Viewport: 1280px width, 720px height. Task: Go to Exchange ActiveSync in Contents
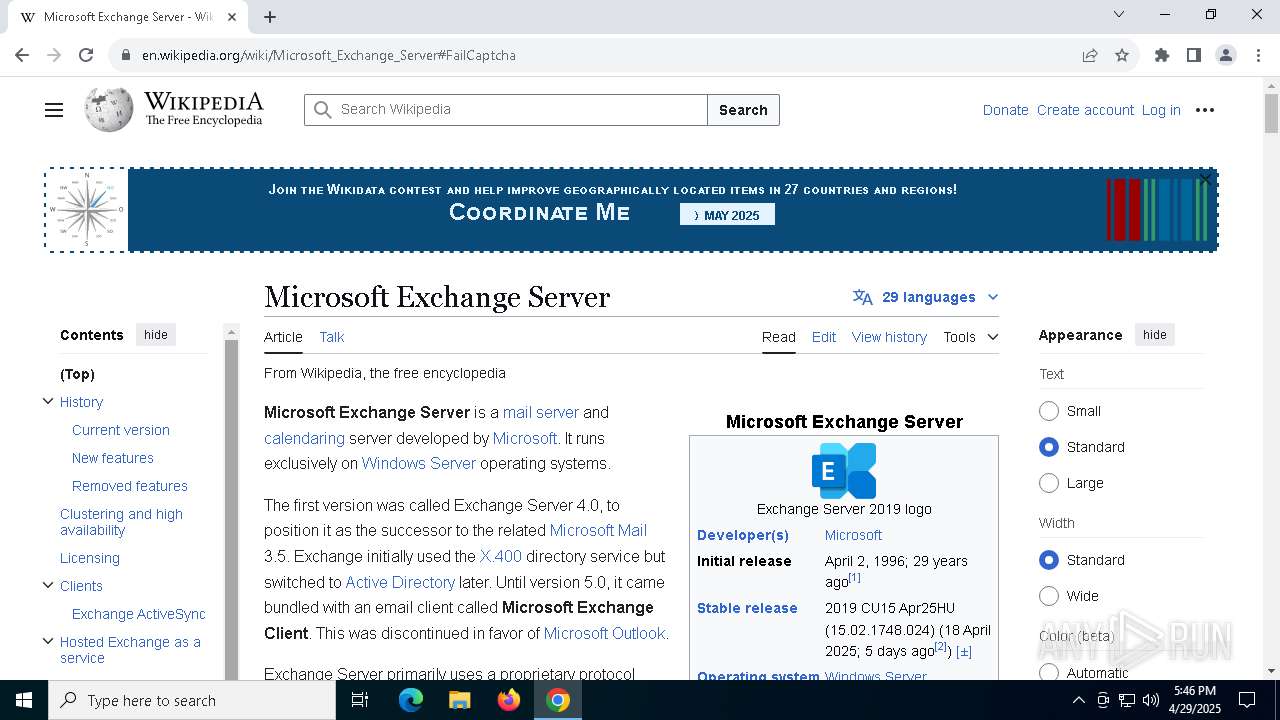[x=139, y=614]
